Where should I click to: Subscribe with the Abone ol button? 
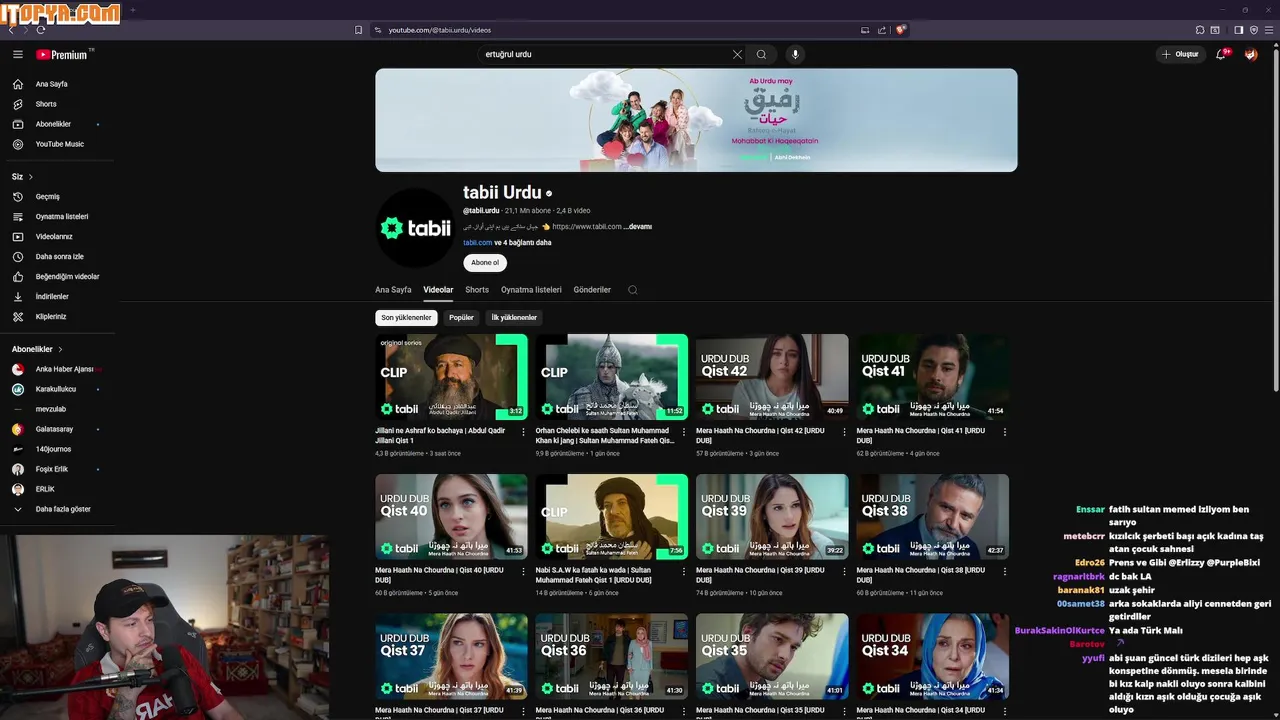485,263
